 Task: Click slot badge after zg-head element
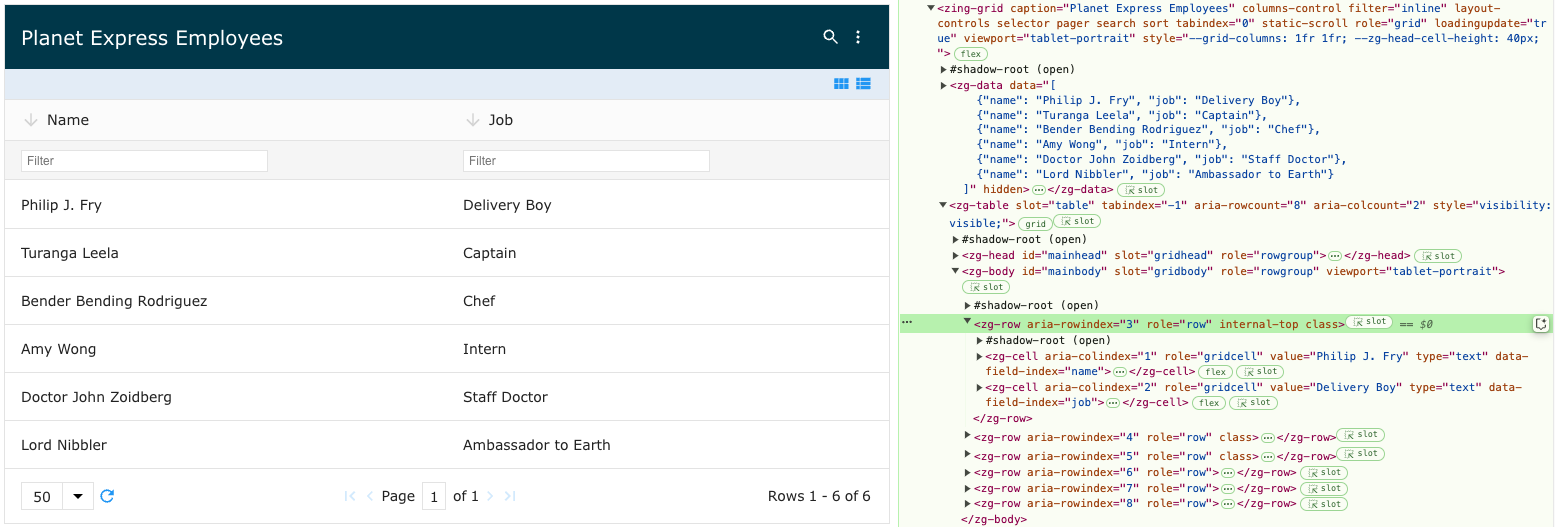(x=1437, y=257)
